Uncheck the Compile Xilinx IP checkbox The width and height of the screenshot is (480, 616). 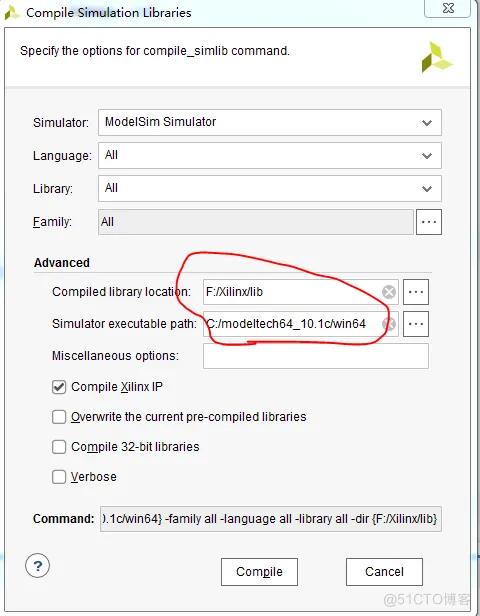click(x=59, y=387)
